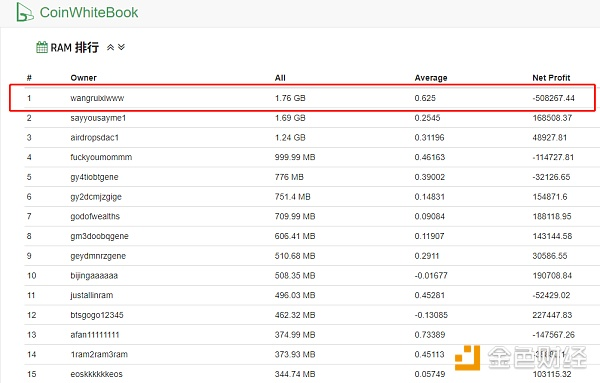600x383 pixels.
Task: Click the average value 0.31196
Action: (430, 137)
